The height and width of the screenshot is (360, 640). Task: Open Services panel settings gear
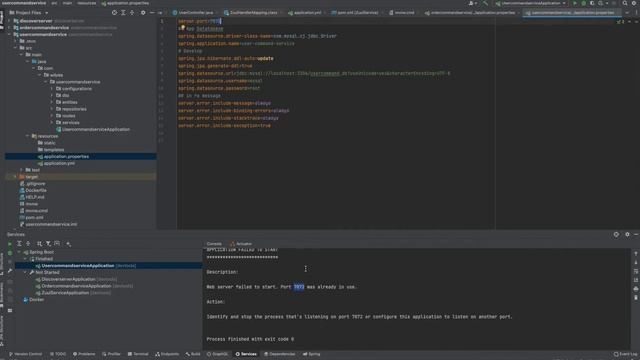627,234
